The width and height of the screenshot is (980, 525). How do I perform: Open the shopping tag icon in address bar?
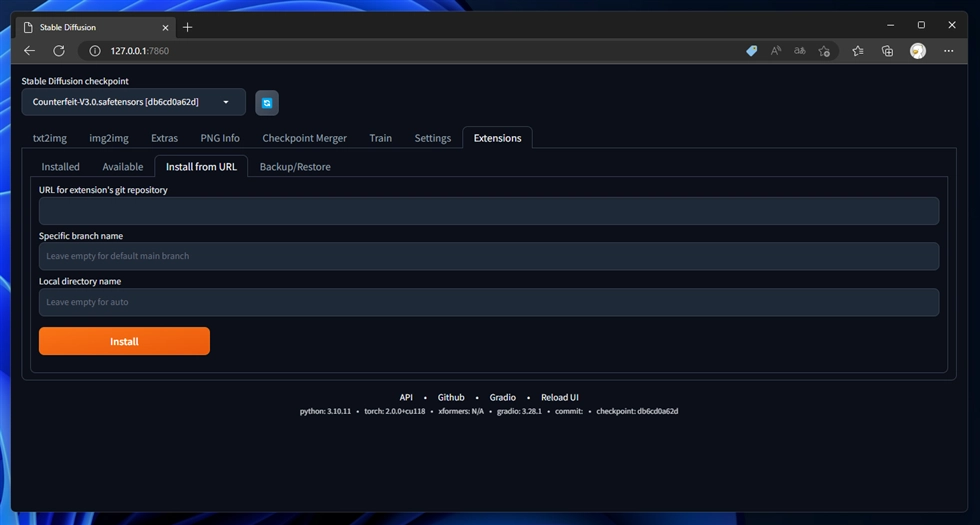point(752,51)
